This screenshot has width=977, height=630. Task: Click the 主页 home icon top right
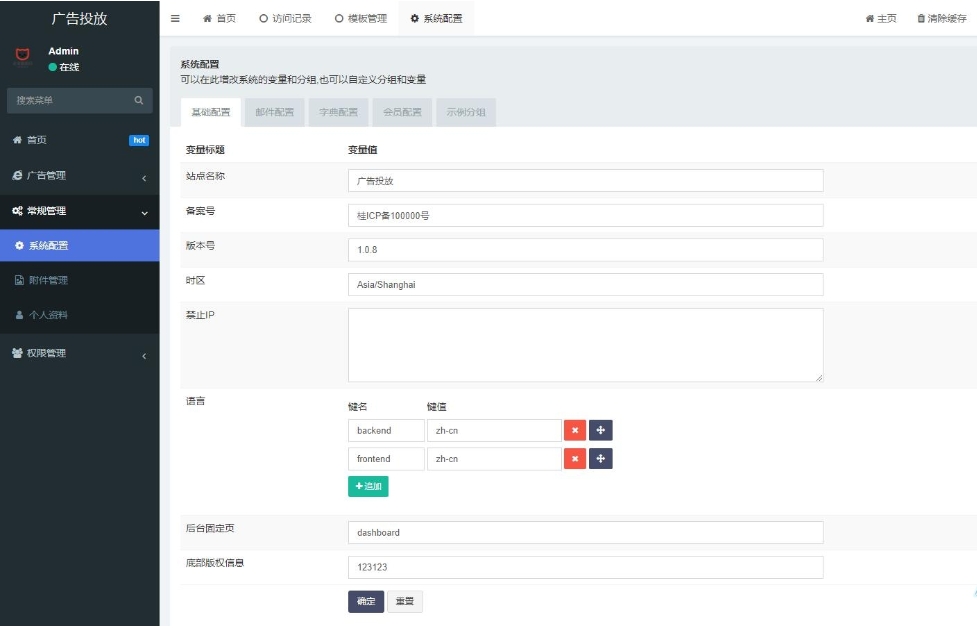tap(870, 19)
